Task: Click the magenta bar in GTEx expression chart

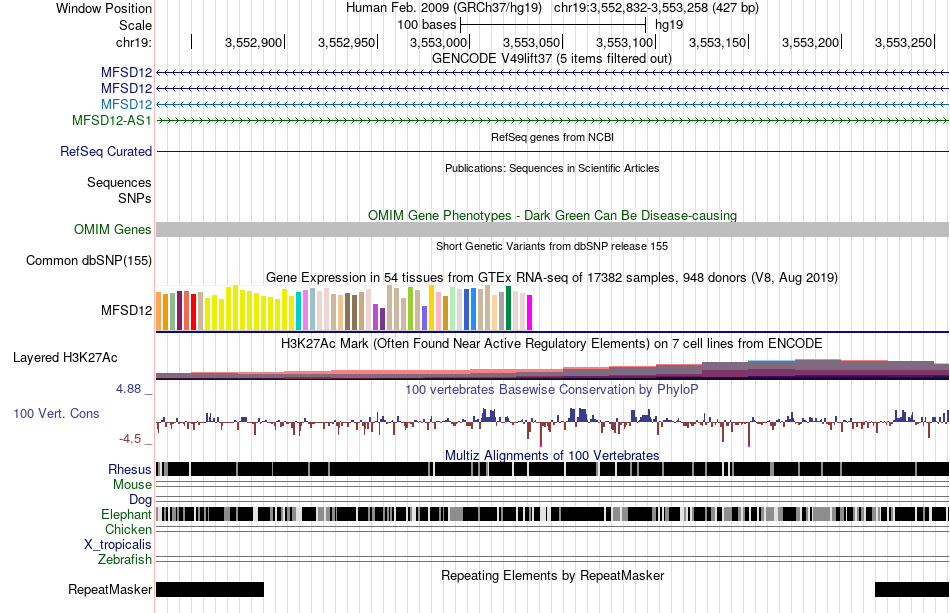Action: click(530, 313)
